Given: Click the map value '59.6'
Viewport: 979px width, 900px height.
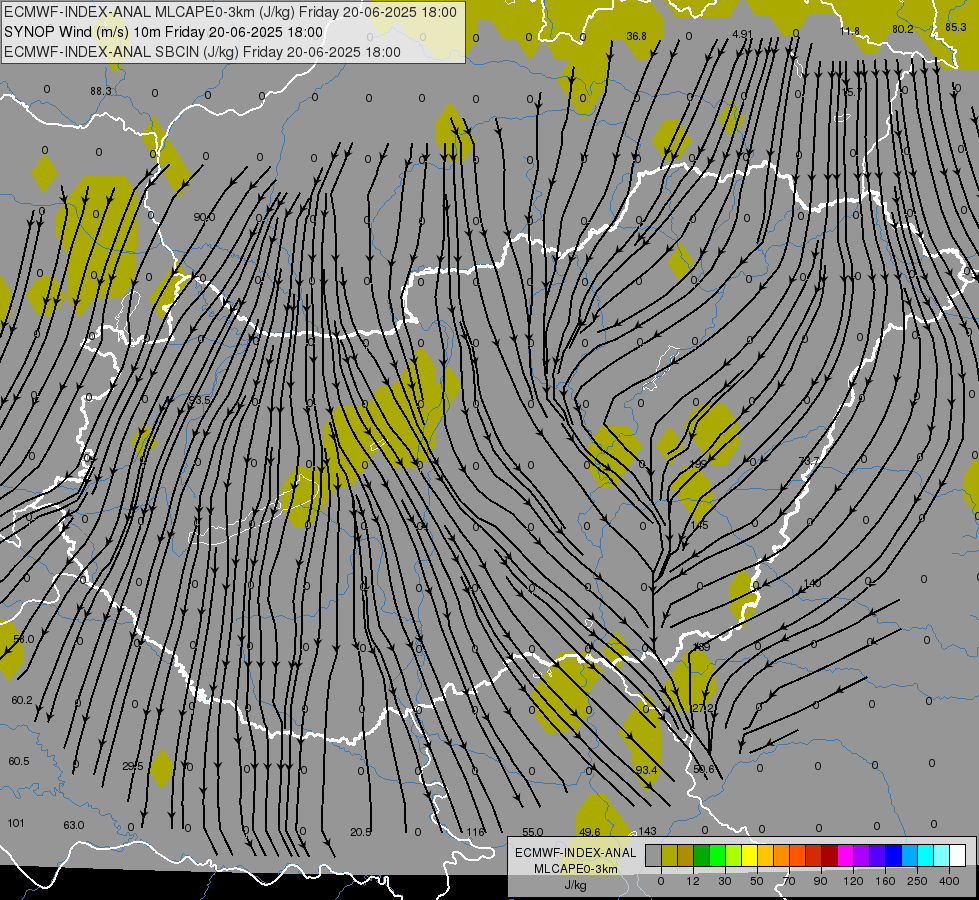Looking at the screenshot, I should (x=704, y=769).
